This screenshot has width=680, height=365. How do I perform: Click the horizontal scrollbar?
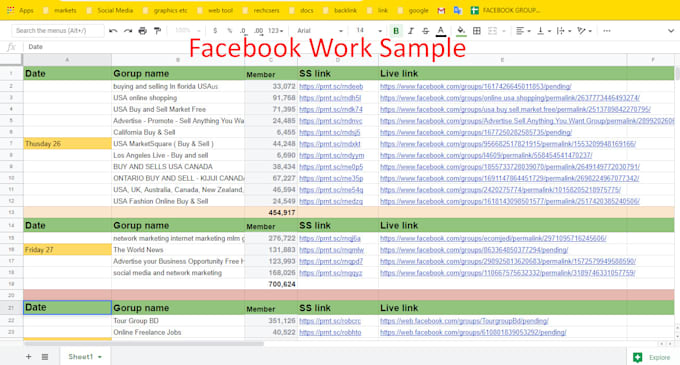click(x=143, y=344)
